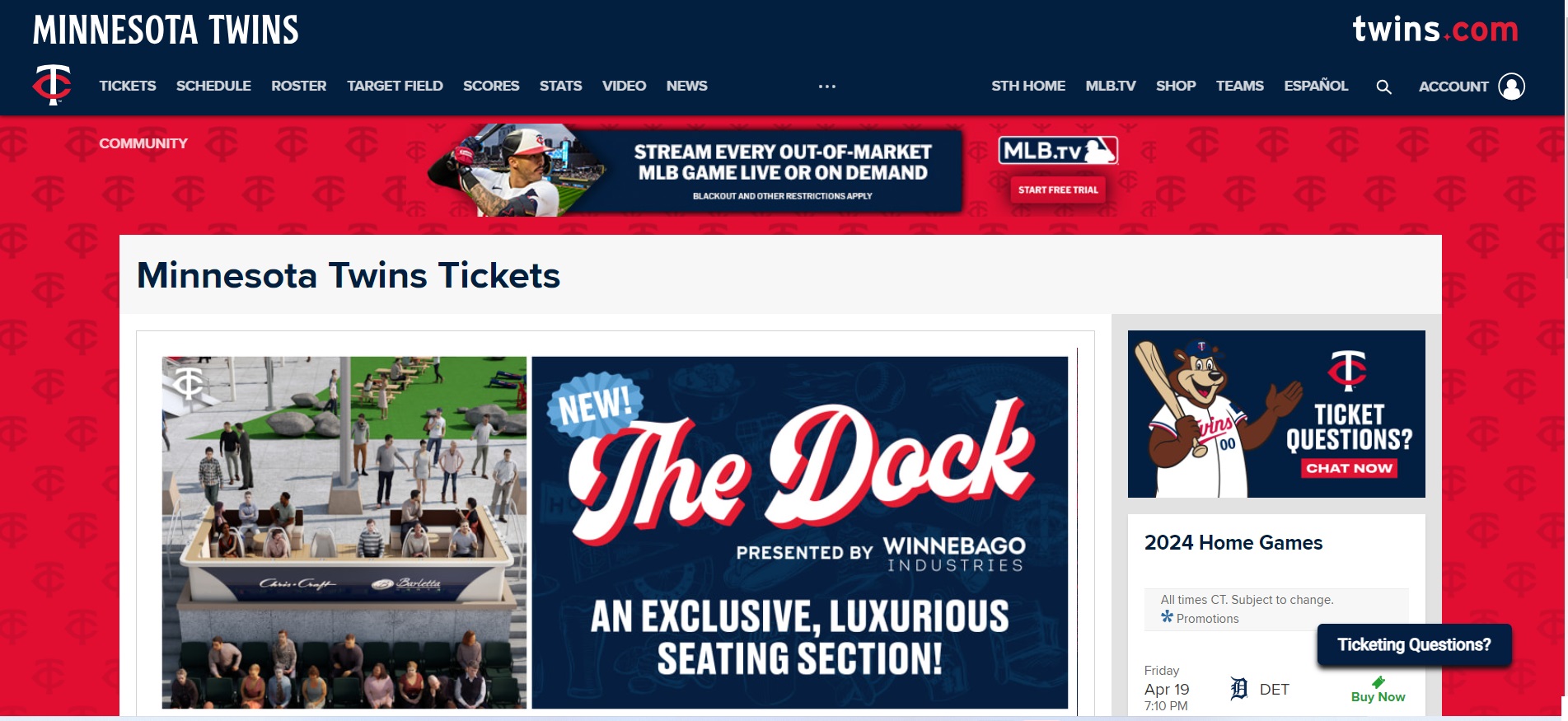This screenshot has width=1568, height=721.
Task: Open the search magnifier icon
Action: (1383, 87)
